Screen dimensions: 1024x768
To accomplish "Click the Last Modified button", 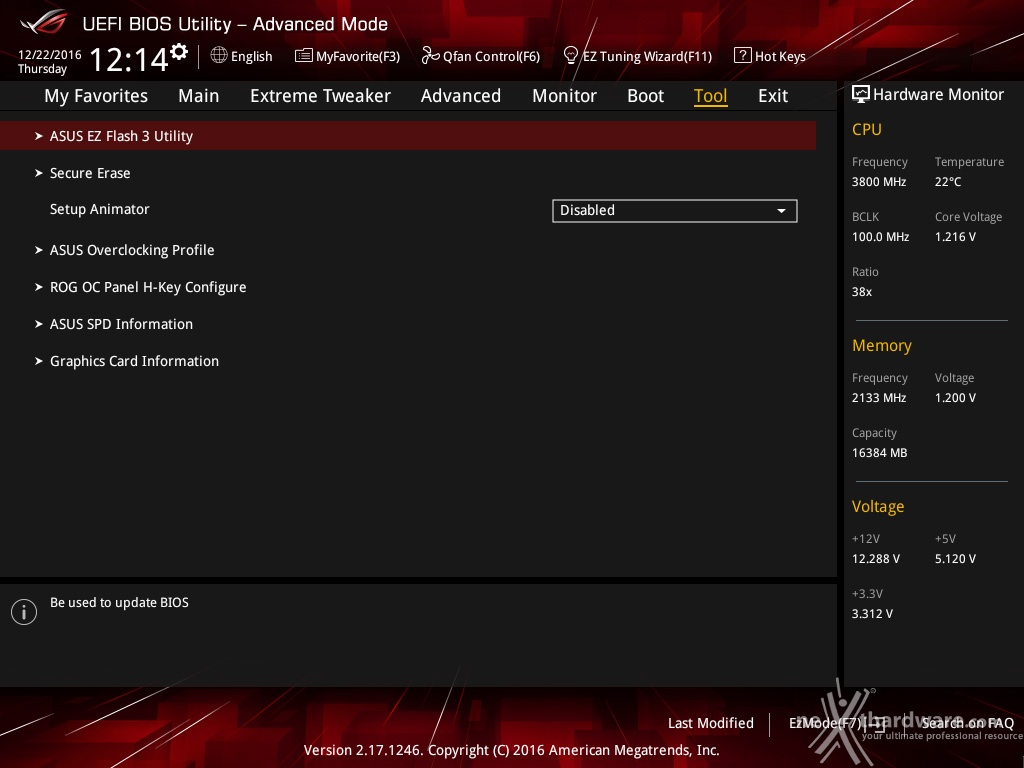I will click(x=711, y=723).
